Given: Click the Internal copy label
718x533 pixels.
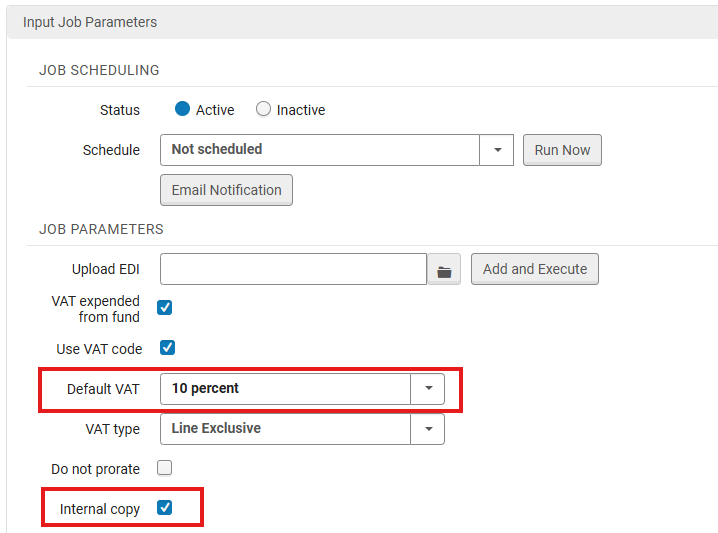Looking at the screenshot, I should (100, 509).
